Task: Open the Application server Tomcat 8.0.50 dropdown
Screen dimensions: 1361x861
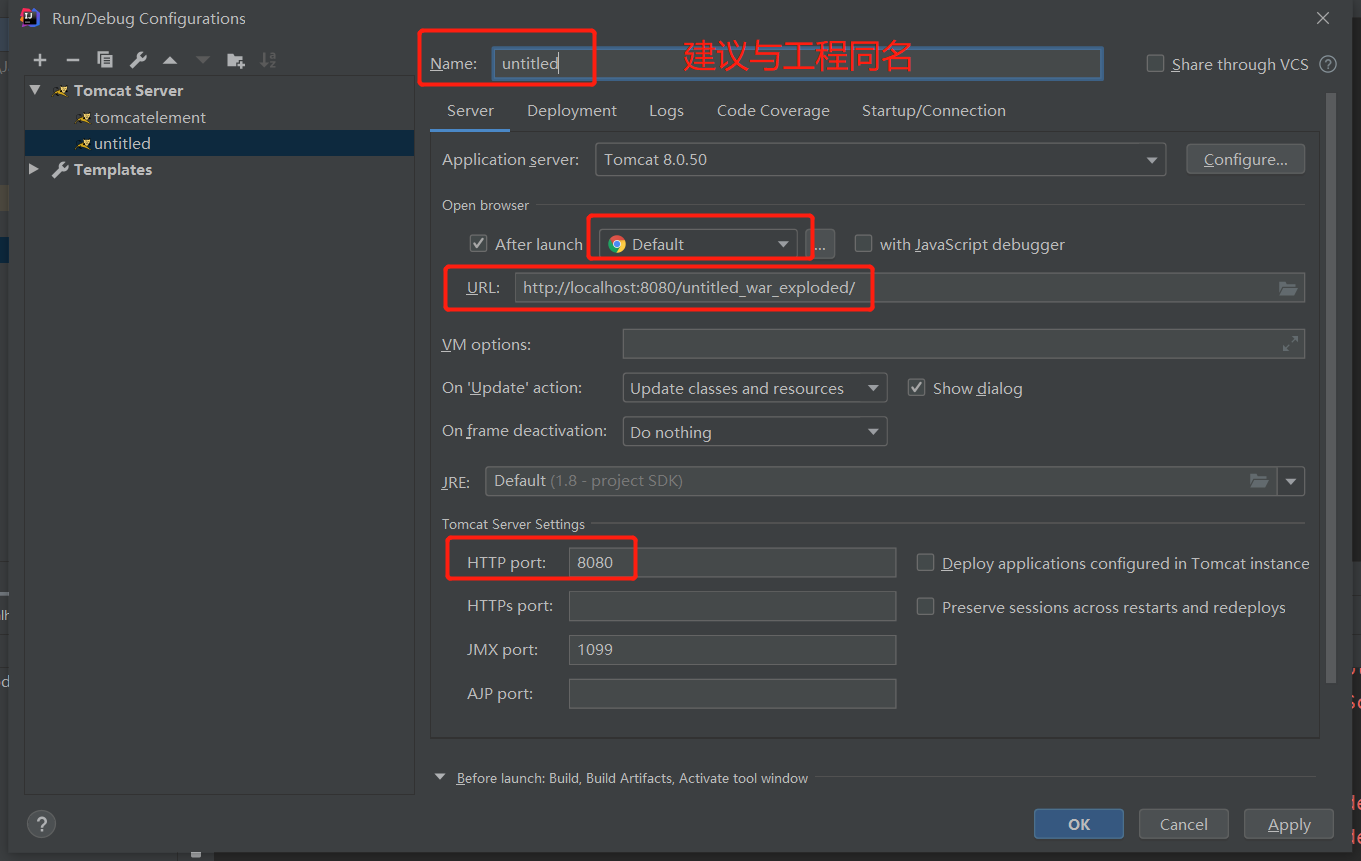Action: (880, 160)
